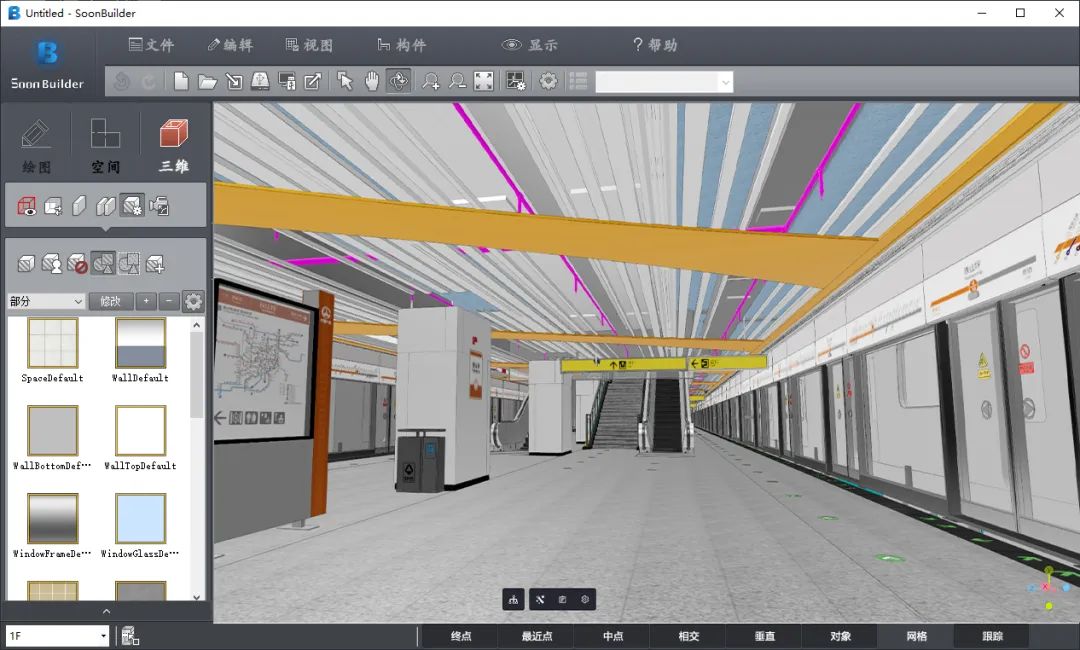This screenshot has height=650, width=1080.
Task: Expand the empty combo box on the toolbar
Action: (727, 81)
